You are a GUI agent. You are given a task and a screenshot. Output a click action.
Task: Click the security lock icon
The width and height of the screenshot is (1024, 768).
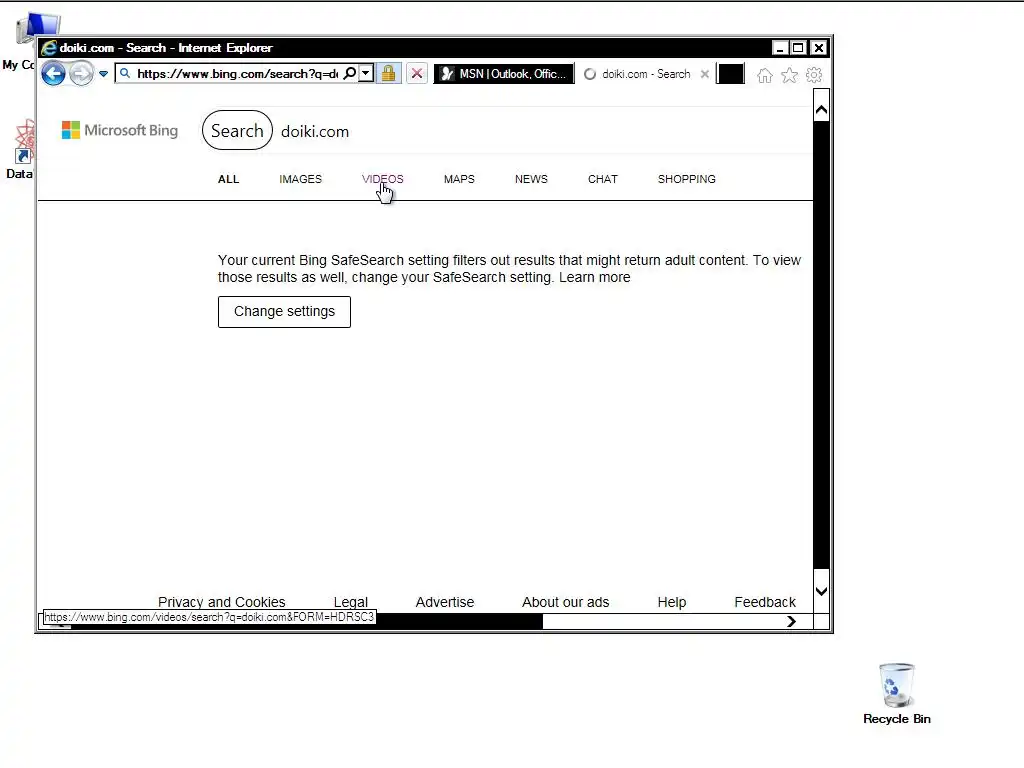pos(389,73)
